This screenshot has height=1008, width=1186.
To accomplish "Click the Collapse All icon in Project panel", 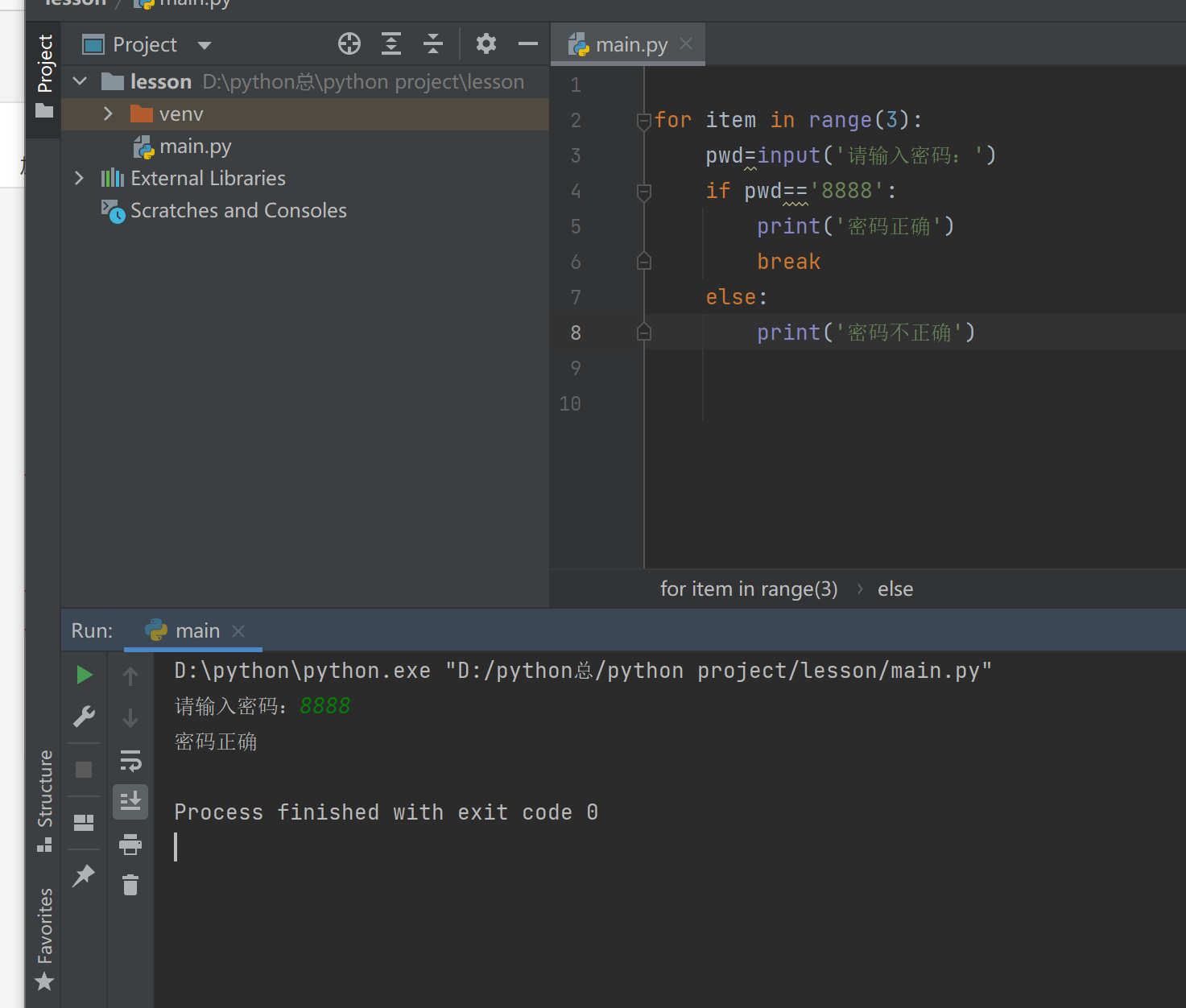I will coord(433,43).
